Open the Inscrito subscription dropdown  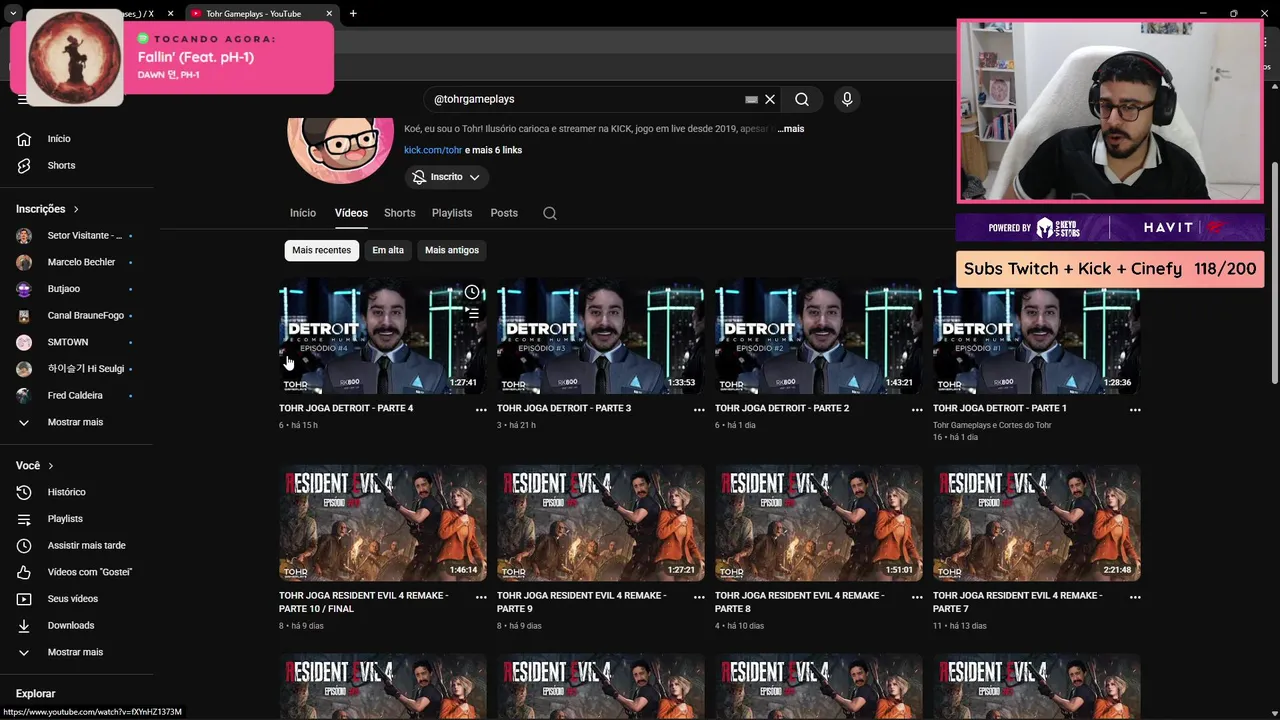pyautogui.click(x=447, y=177)
